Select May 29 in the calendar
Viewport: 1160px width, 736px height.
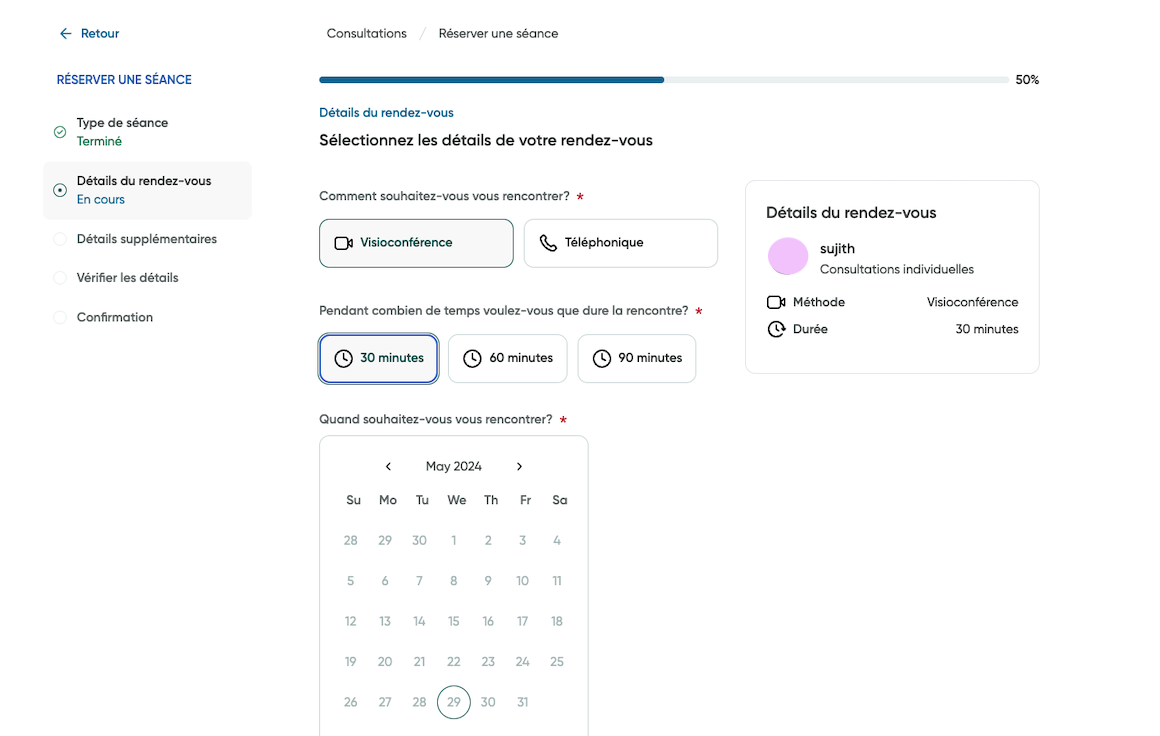pos(453,702)
